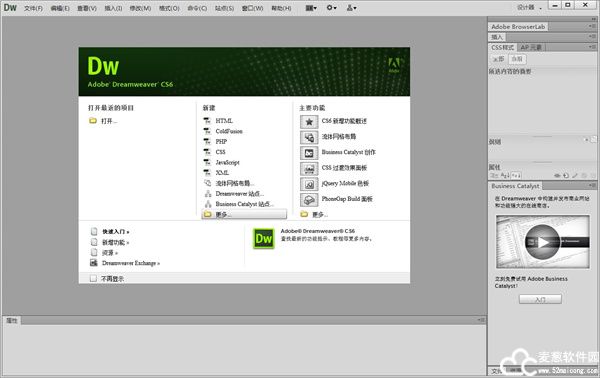The width and height of the screenshot is (600, 378).
Task: Create a new HTML document
Action: 224,121
